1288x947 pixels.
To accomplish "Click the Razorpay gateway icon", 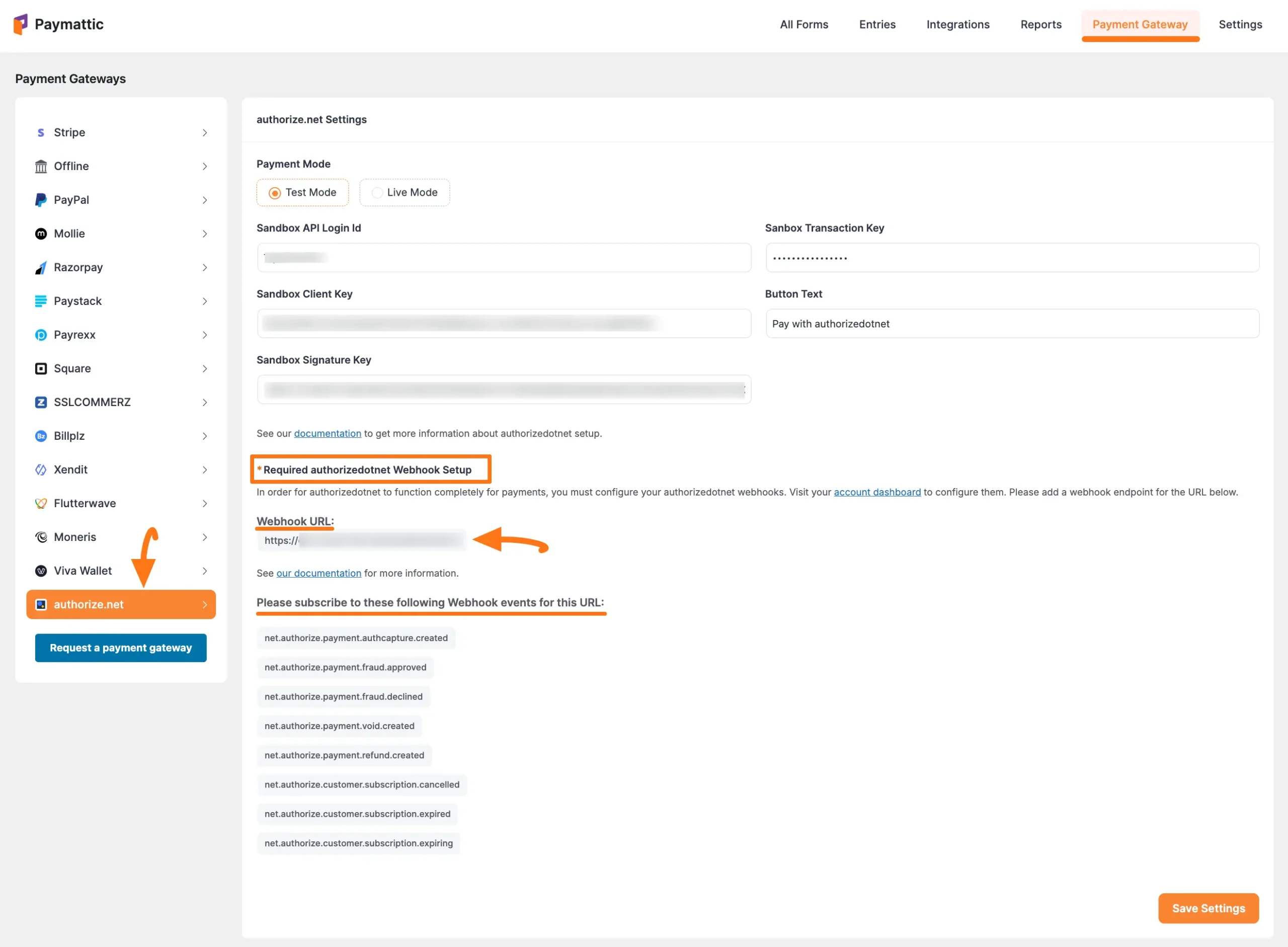I will point(40,267).
